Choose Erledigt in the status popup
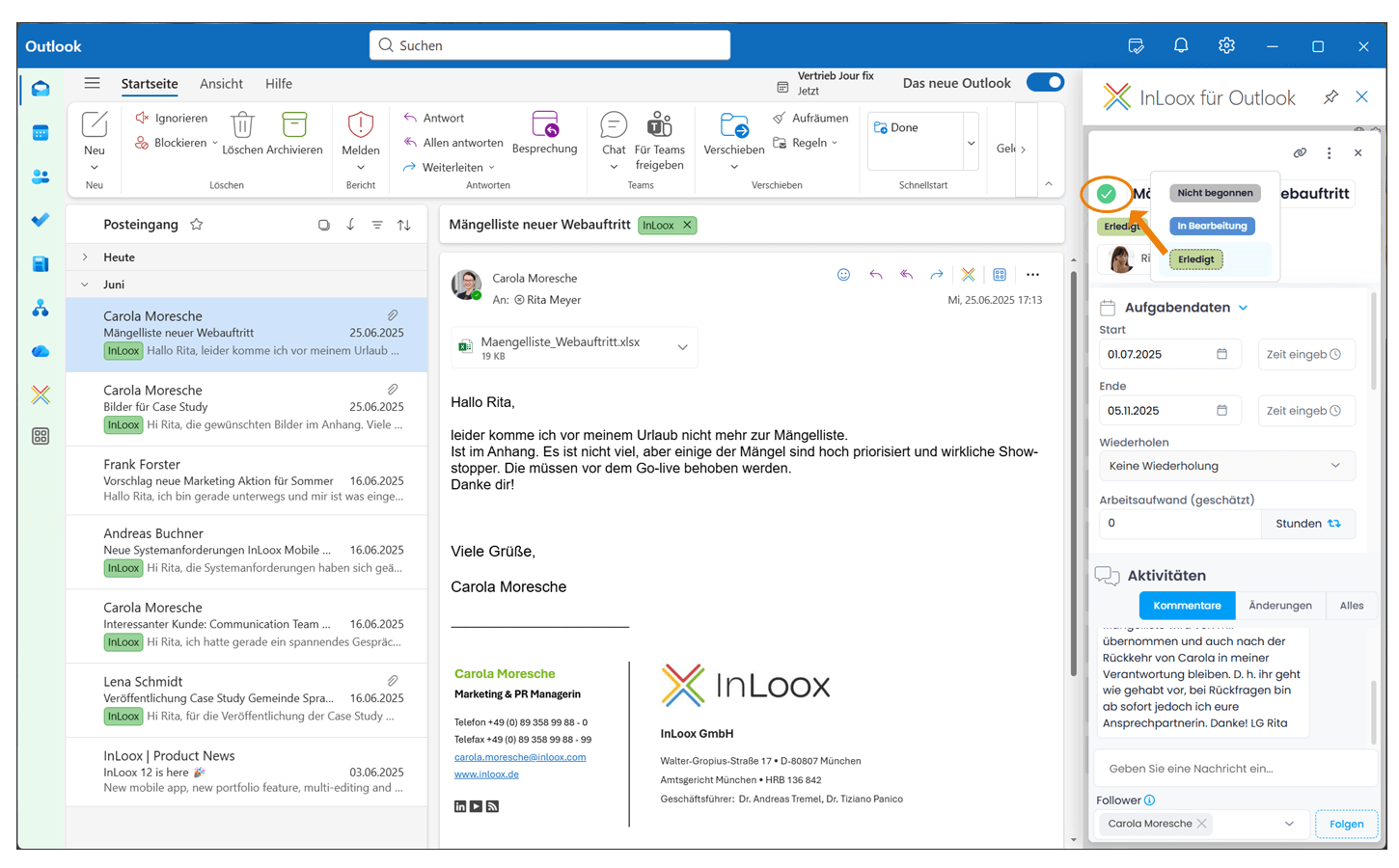This screenshot has width=1399, height=868. pyautogui.click(x=1196, y=259)
